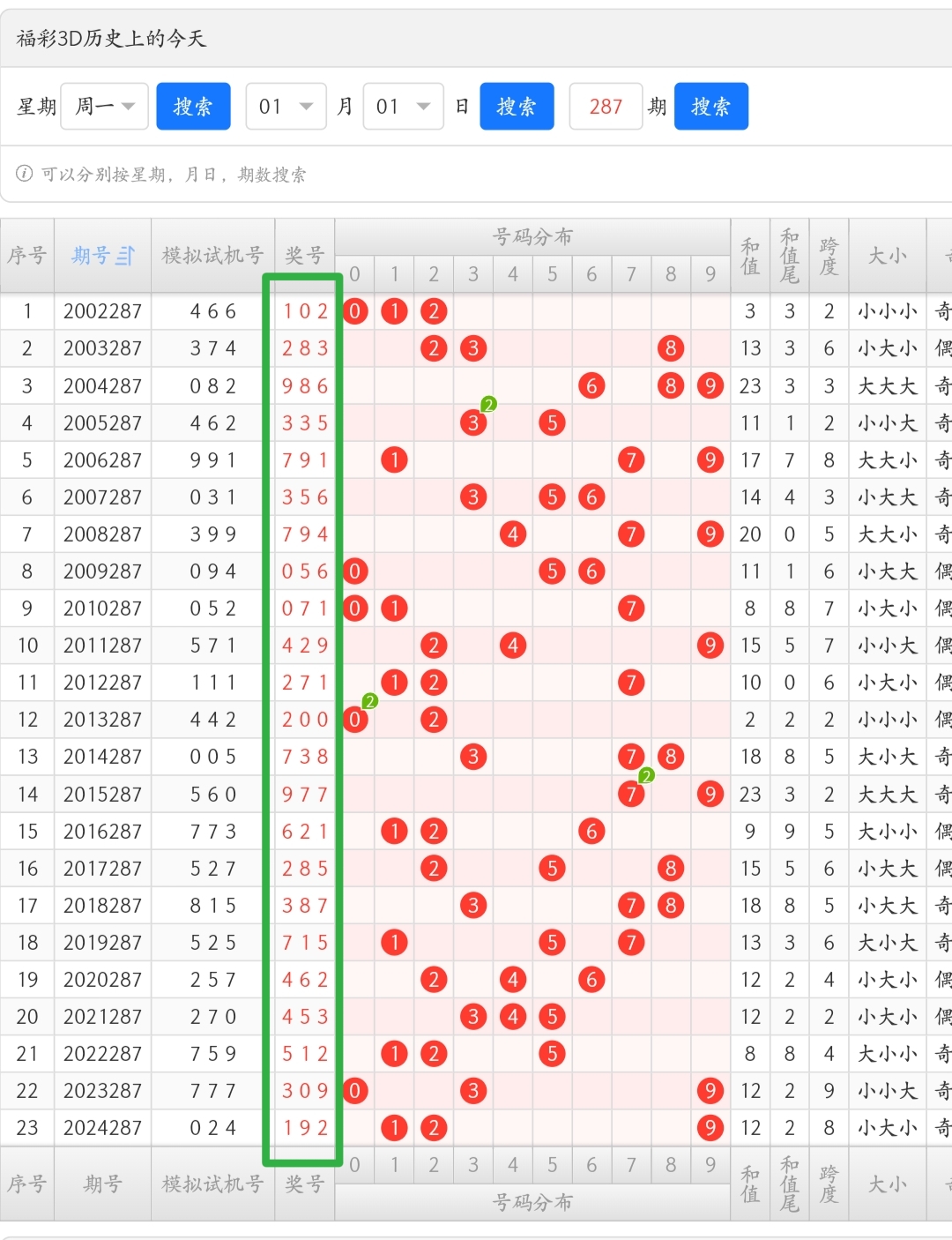Click the red 4 ball in row 2021287
Screen dimensions: 952x1240
(513, 1017)
